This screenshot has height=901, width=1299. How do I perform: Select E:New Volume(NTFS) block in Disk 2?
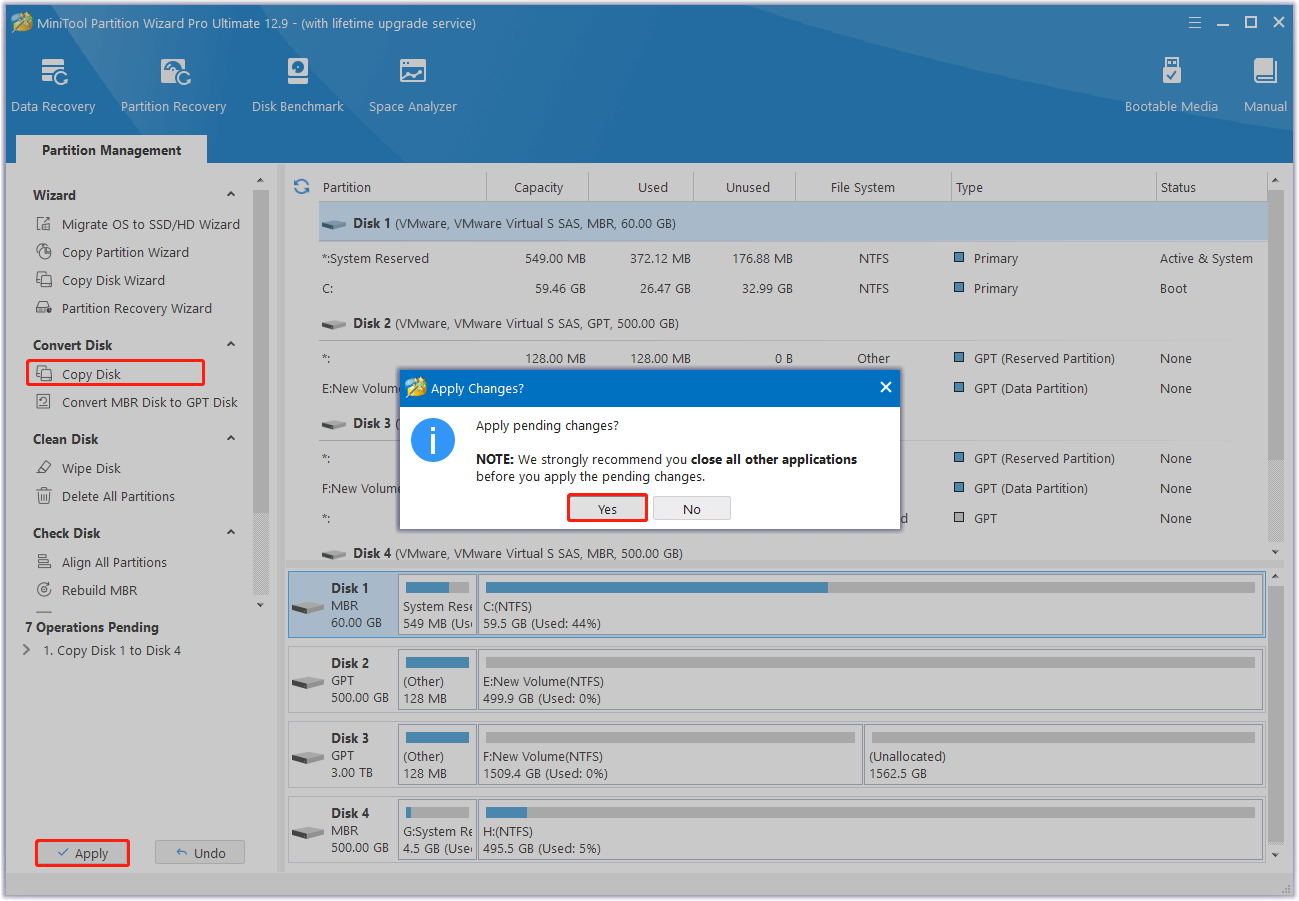coord(870,680)
